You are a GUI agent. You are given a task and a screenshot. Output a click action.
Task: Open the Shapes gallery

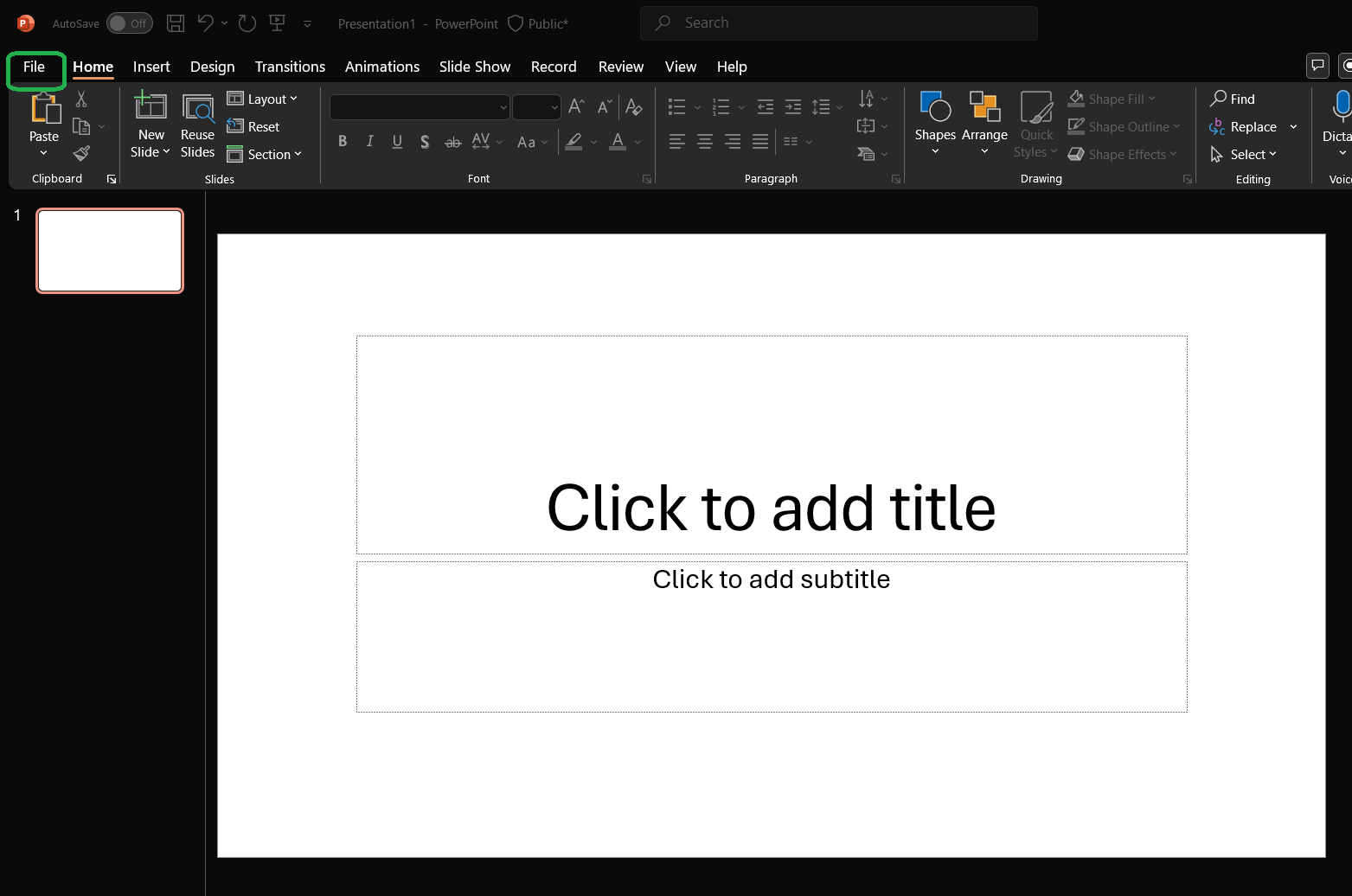tap(935, 124)
